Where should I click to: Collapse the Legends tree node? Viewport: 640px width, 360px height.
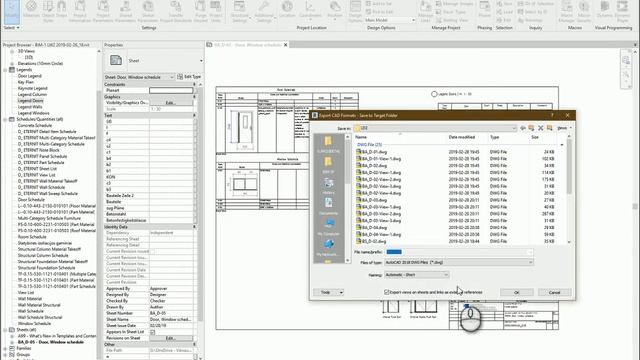(5, 70)
